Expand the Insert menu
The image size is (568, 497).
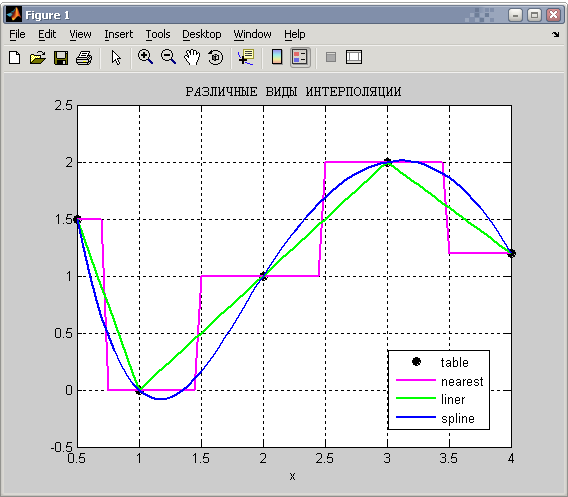[118, 34]
